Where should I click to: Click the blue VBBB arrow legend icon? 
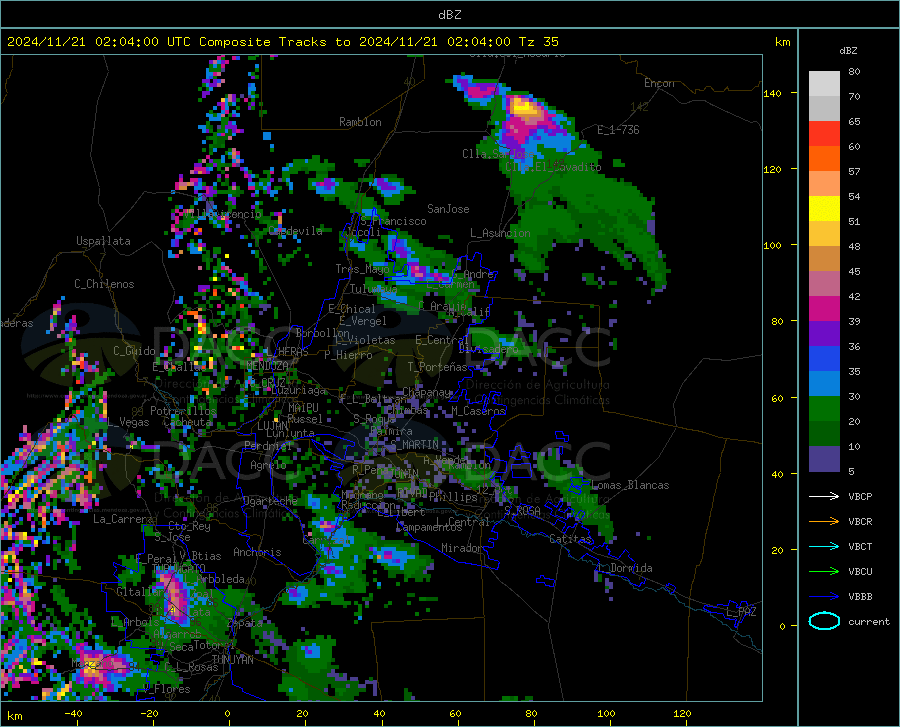click(x=824, y=597)
